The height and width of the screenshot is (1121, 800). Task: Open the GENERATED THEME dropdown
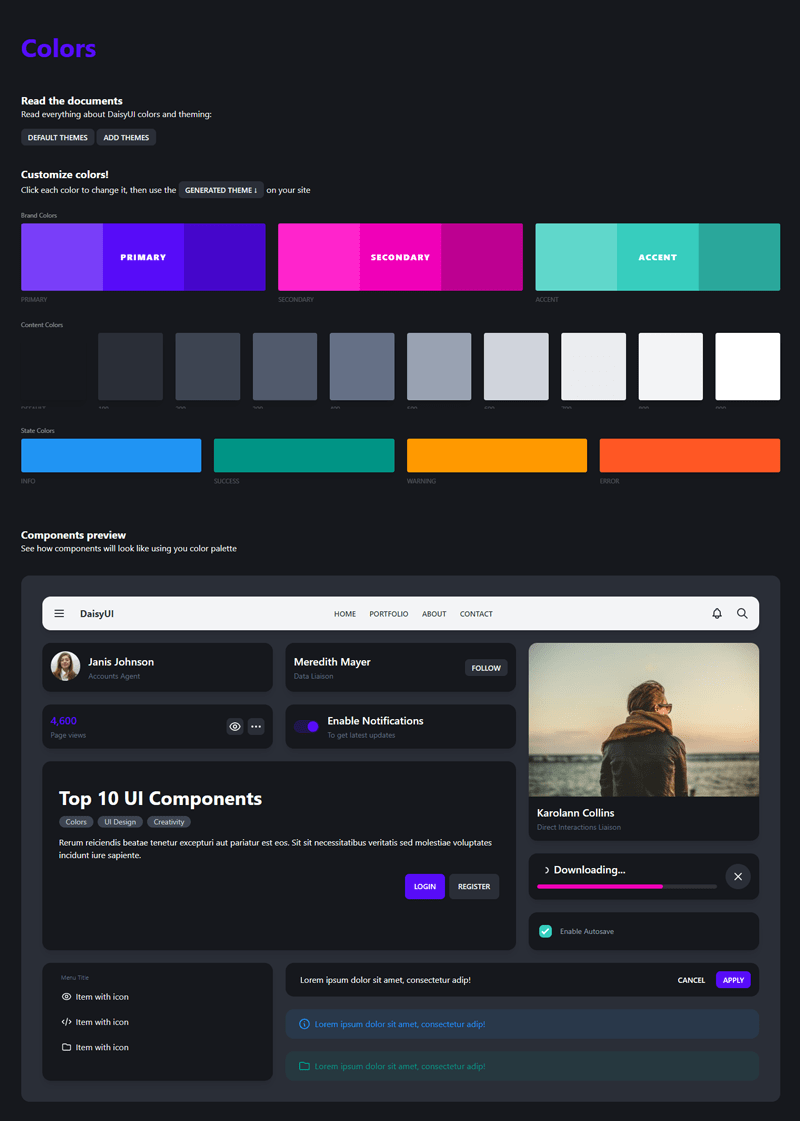(220, 189)
